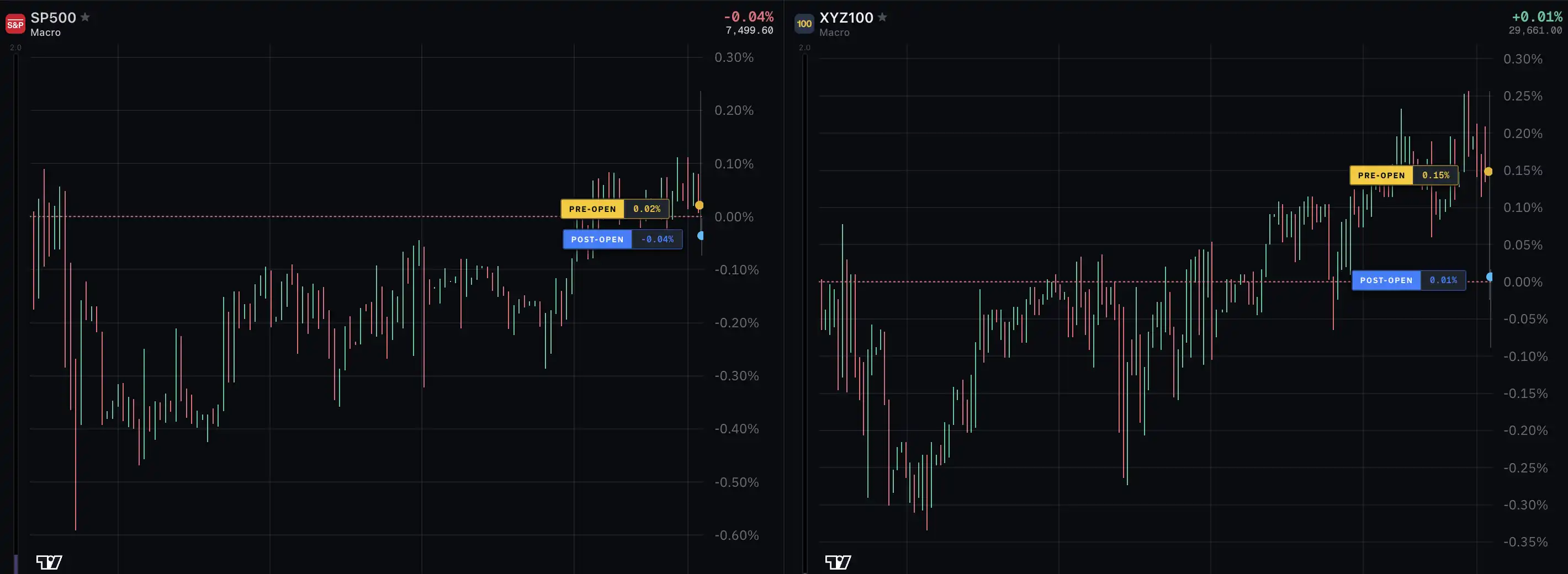Click the 0.00% tick on SP500 axis
1568x574 pixels.
coord(733,217)
